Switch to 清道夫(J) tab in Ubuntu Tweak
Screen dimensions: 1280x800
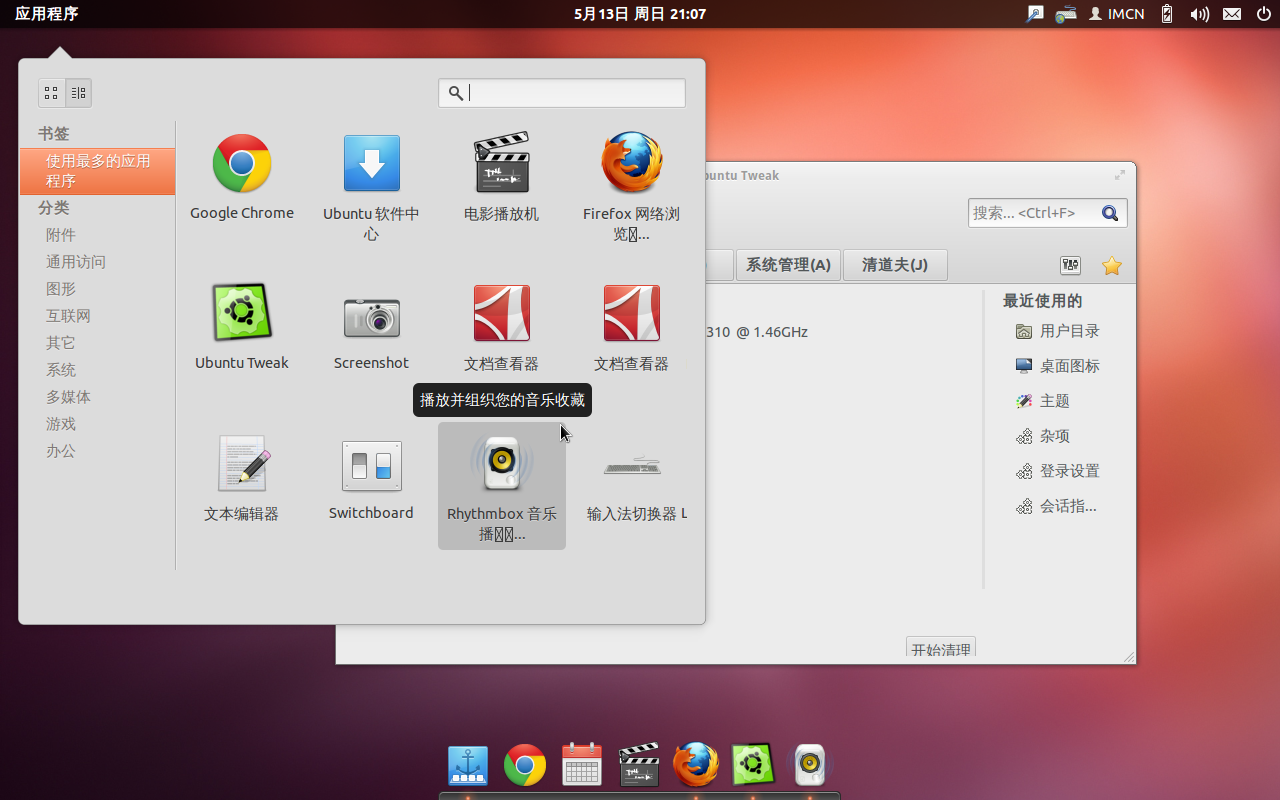pyautogui.click(x=895, y=265)
